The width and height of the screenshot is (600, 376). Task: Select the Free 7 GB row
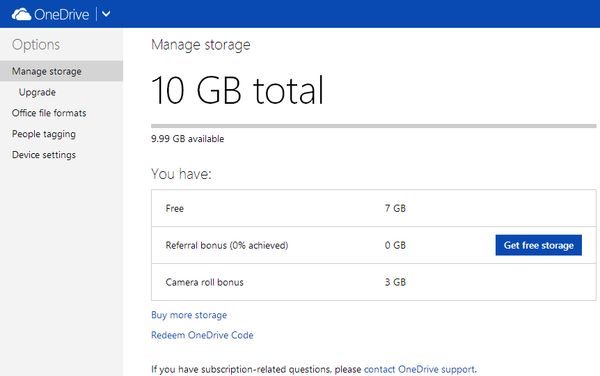click(373, 208)
